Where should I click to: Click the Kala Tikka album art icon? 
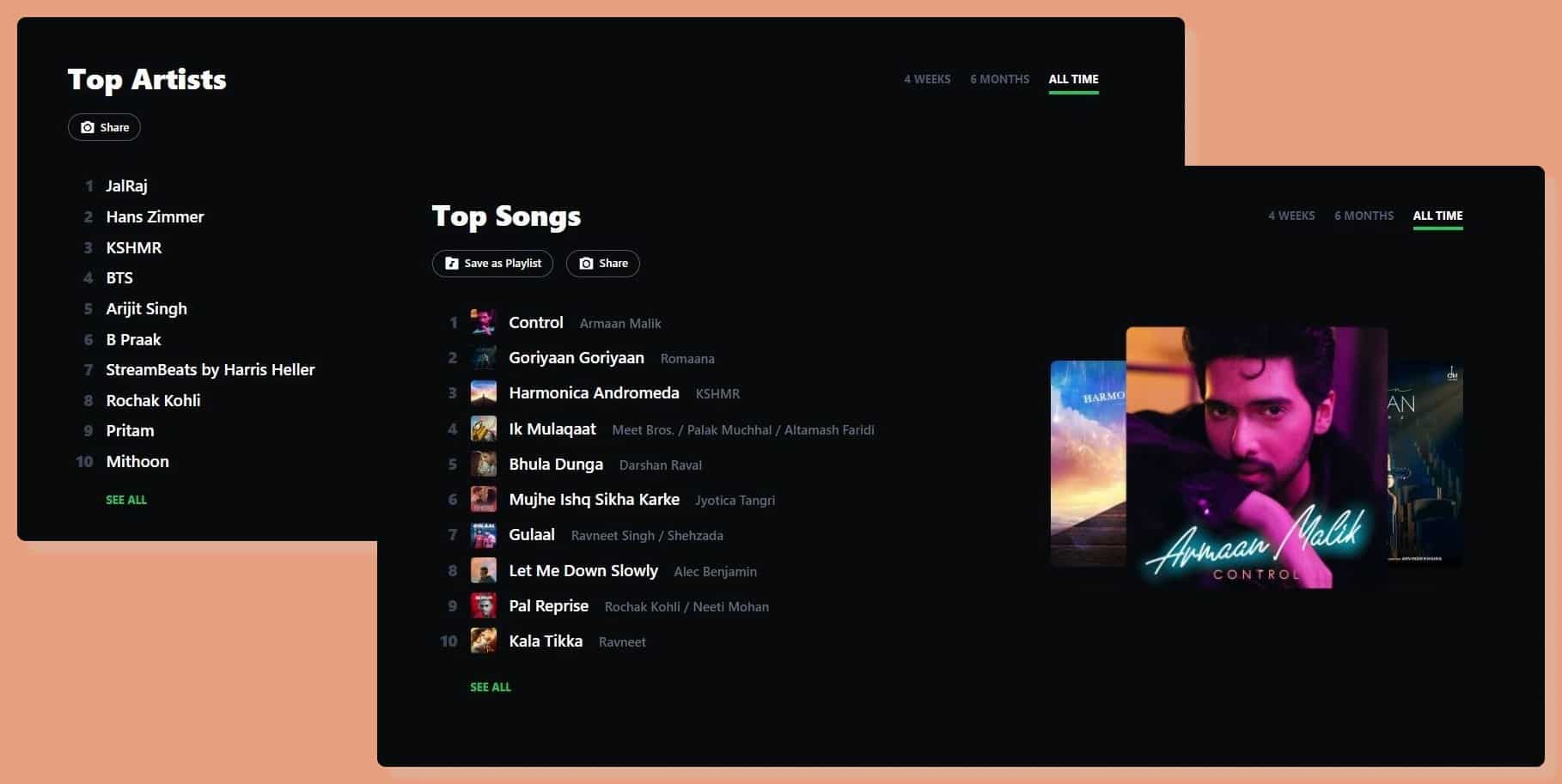click(484, 641)
